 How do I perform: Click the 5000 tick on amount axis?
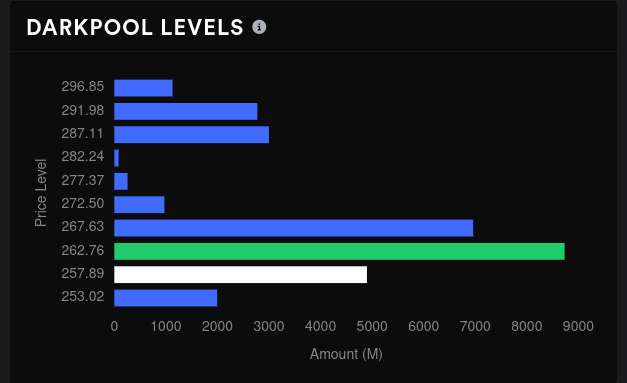coord(372,326)
